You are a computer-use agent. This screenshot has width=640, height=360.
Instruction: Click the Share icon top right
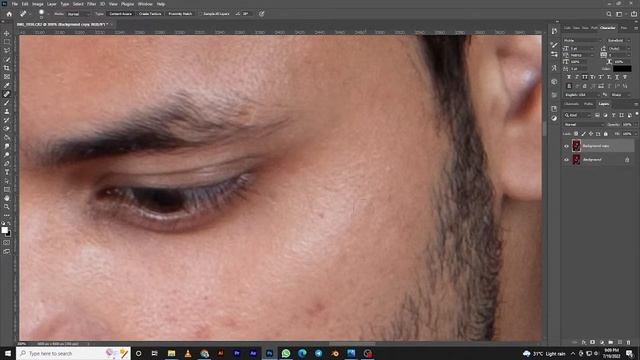click(x=633, y=14)
